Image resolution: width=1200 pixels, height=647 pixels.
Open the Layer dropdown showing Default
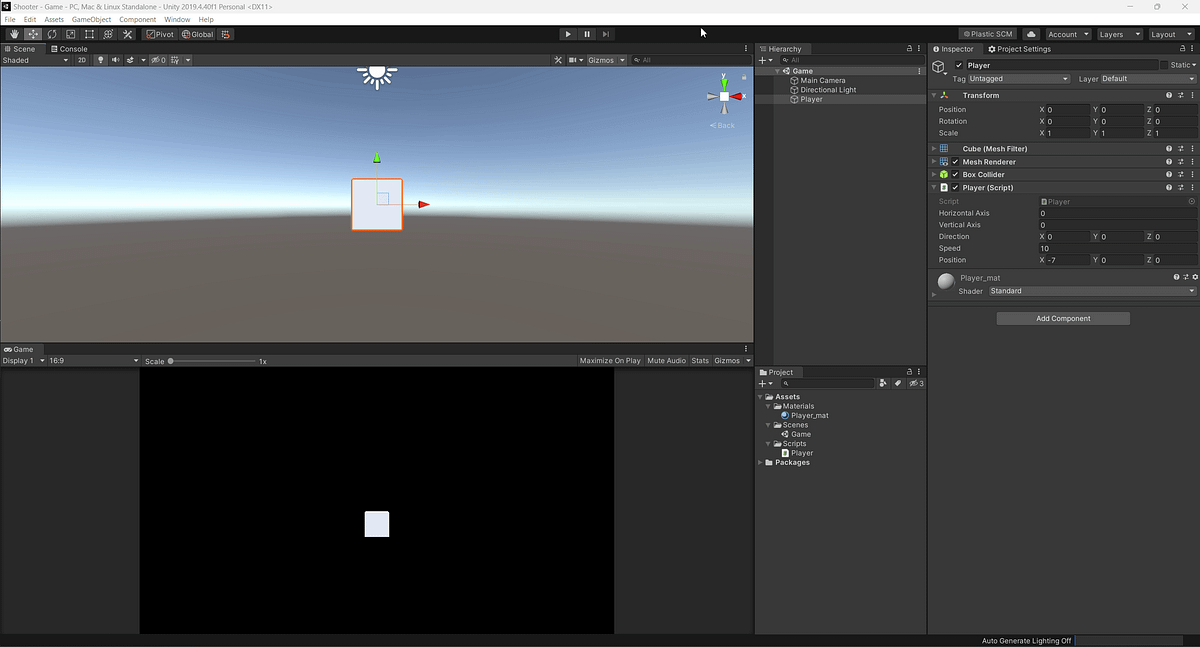1148,78
